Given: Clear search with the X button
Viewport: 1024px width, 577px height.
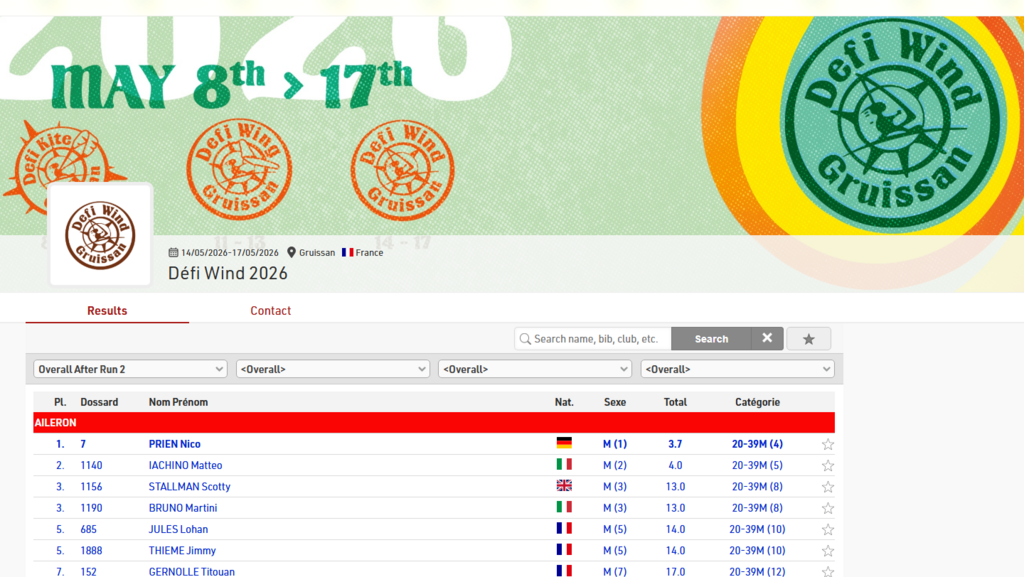Looking at the screenshot, I should point(767,339).
